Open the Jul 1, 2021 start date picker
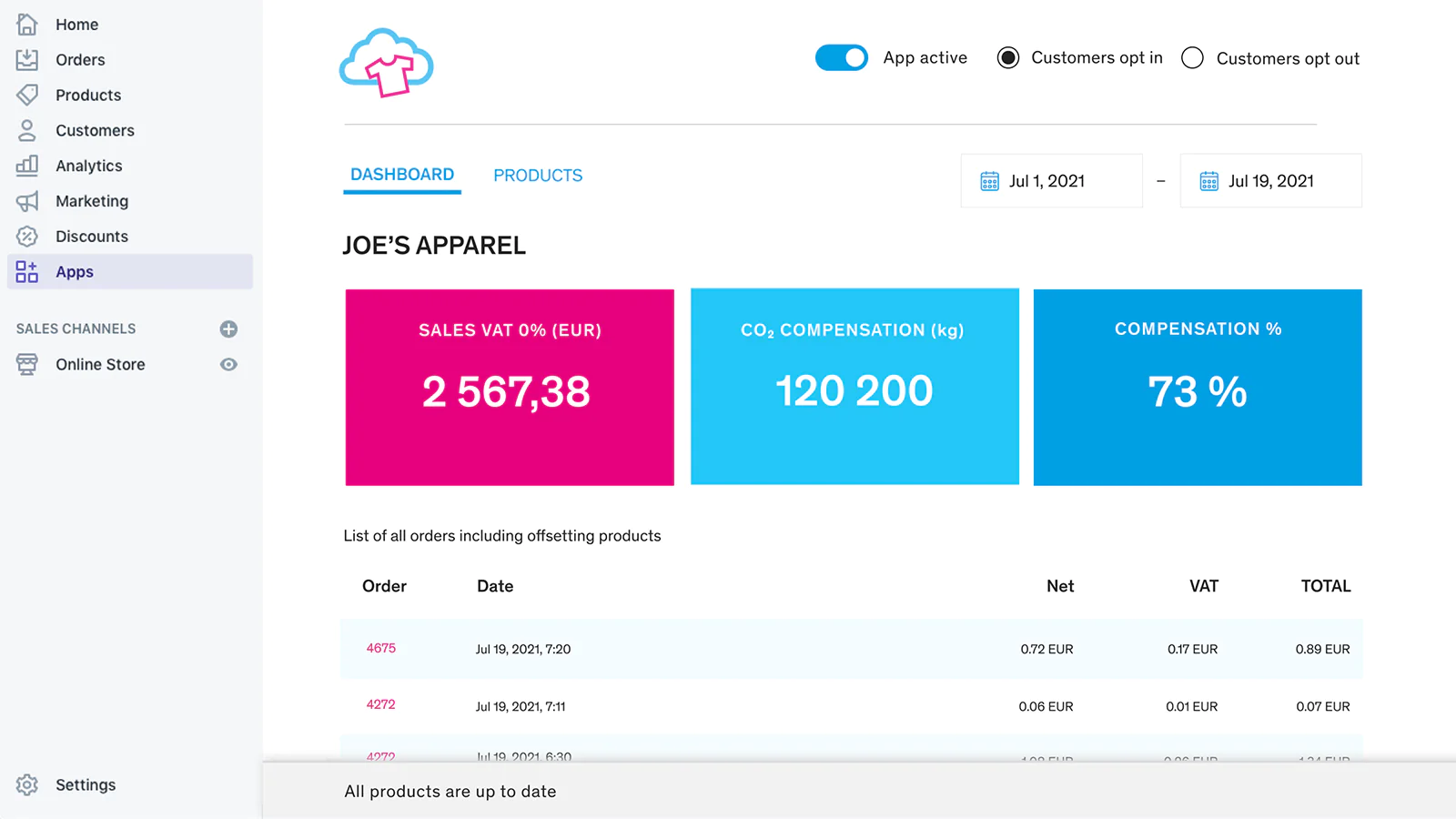The image size is (1456, 819). 1051,181
